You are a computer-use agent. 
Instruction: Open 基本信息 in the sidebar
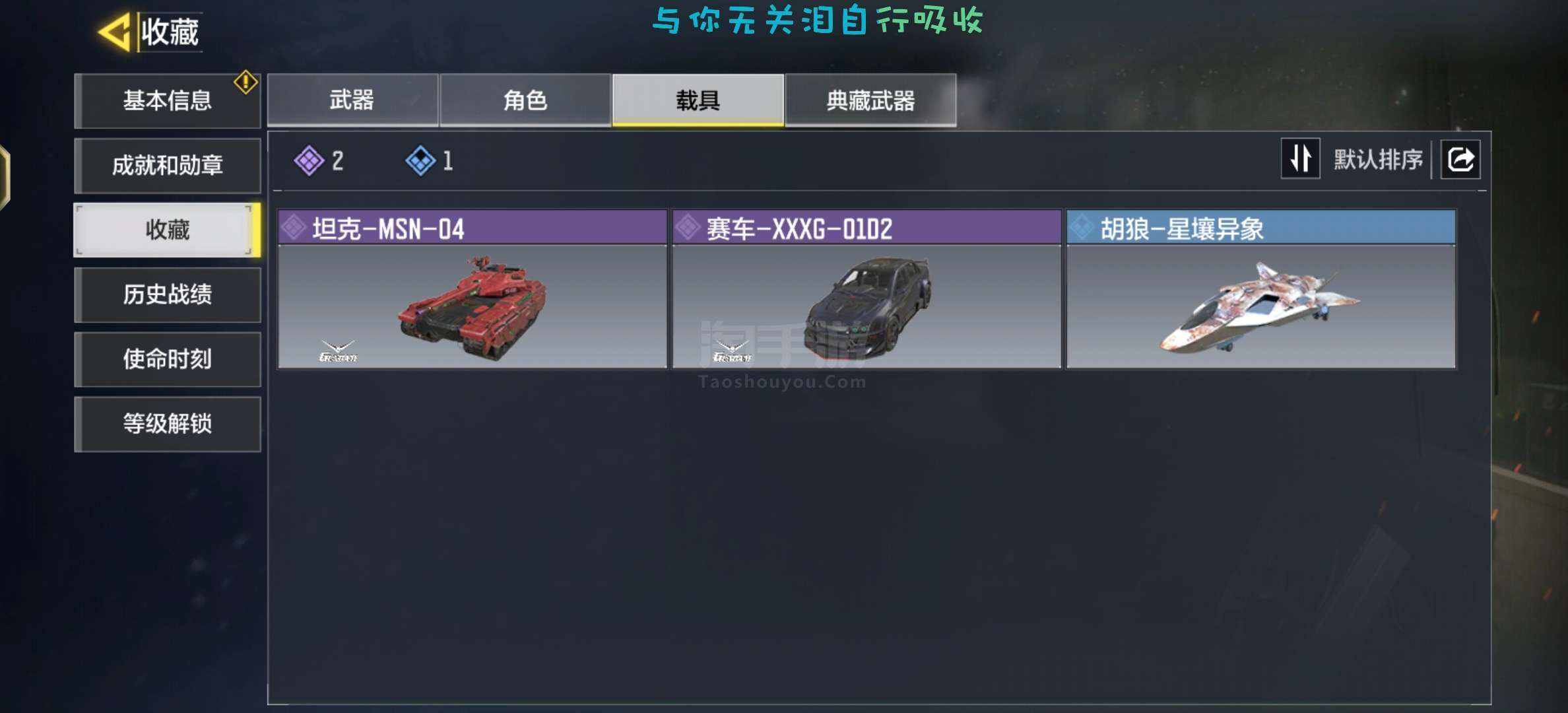pos(168,100)
